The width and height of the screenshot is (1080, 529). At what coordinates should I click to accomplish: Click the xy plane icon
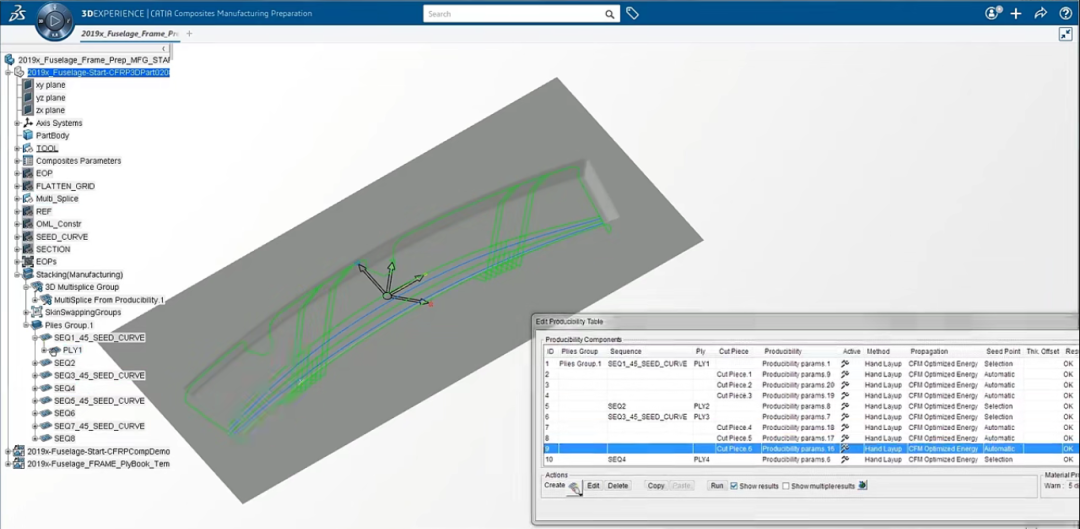click(28, 85)
